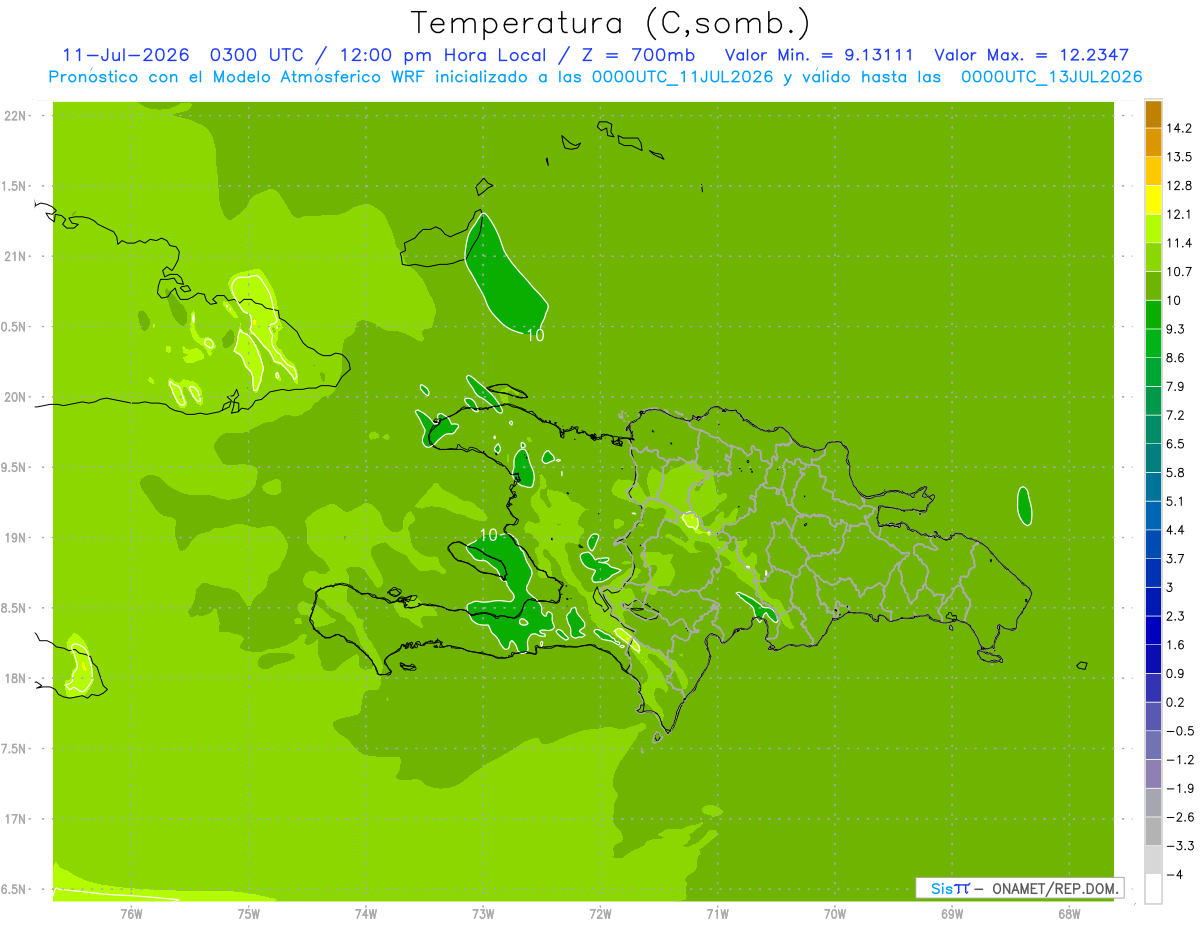Click the '13.5' colorbar value
Viewport: 1200px width, 927px height.
click(x=1179, y=157)
